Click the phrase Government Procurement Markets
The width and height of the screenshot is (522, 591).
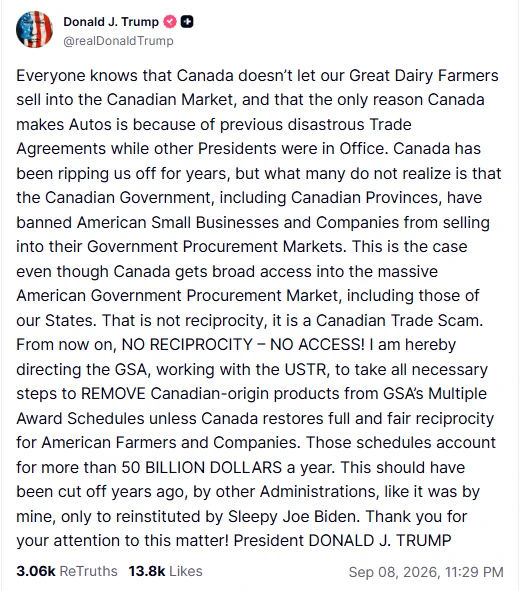pyautogui.click(x=215, y=247)
